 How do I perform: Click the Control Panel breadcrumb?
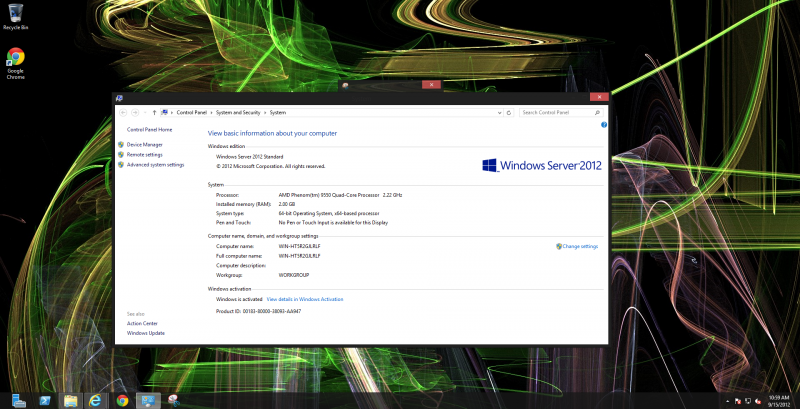pos(192,113)
